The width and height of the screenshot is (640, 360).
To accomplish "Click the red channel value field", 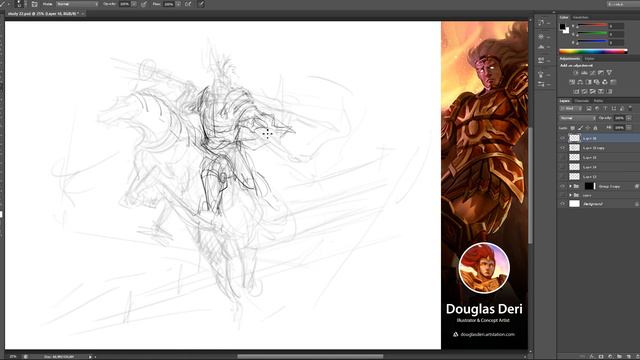I will (616, 26).
